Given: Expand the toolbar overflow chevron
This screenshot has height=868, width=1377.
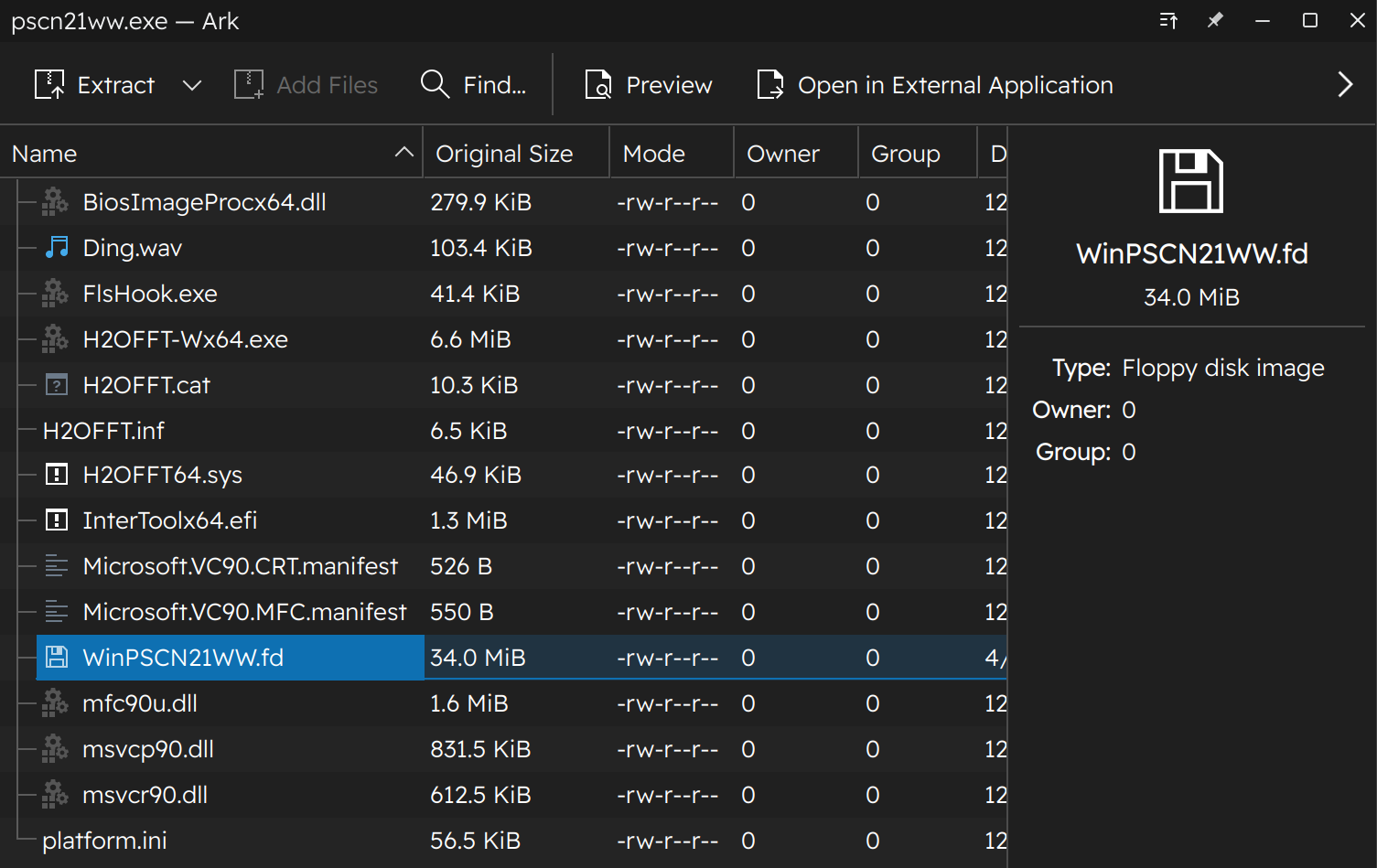Looking at the screenshot, I should pos(1345,85).
